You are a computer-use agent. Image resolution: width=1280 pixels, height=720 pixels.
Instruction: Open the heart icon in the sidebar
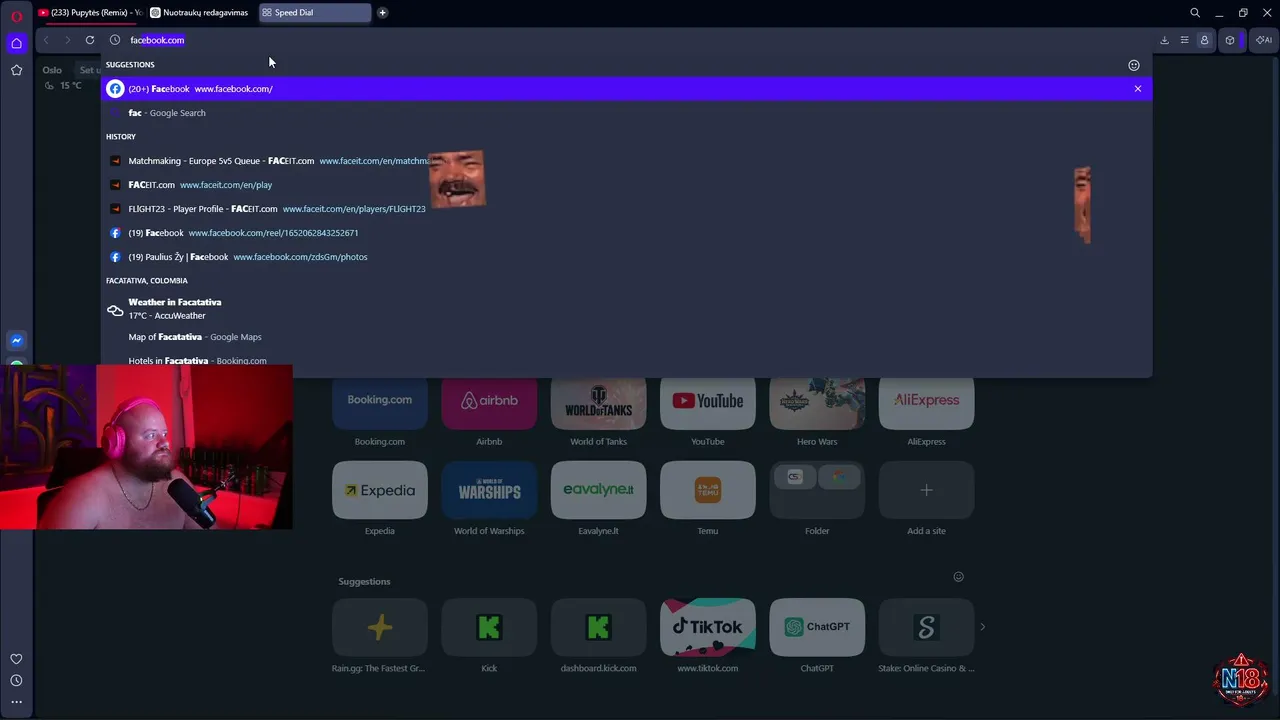point(16,659)
